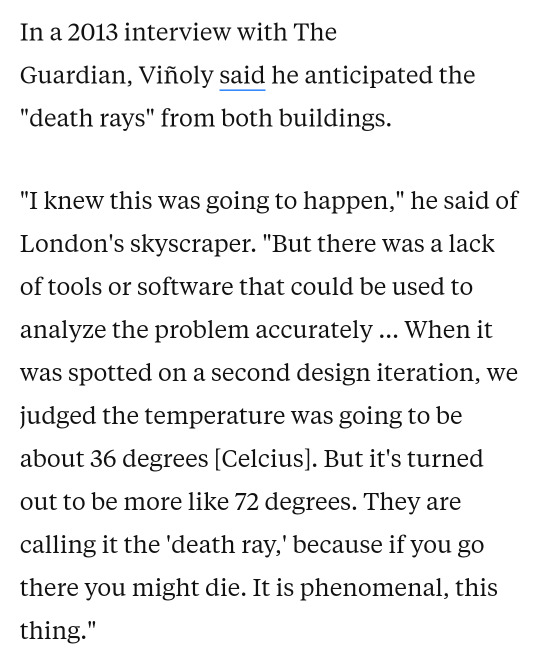Click the word "Guardian," in first paragraph
This screenshot has width=540, height=661.
76,77
